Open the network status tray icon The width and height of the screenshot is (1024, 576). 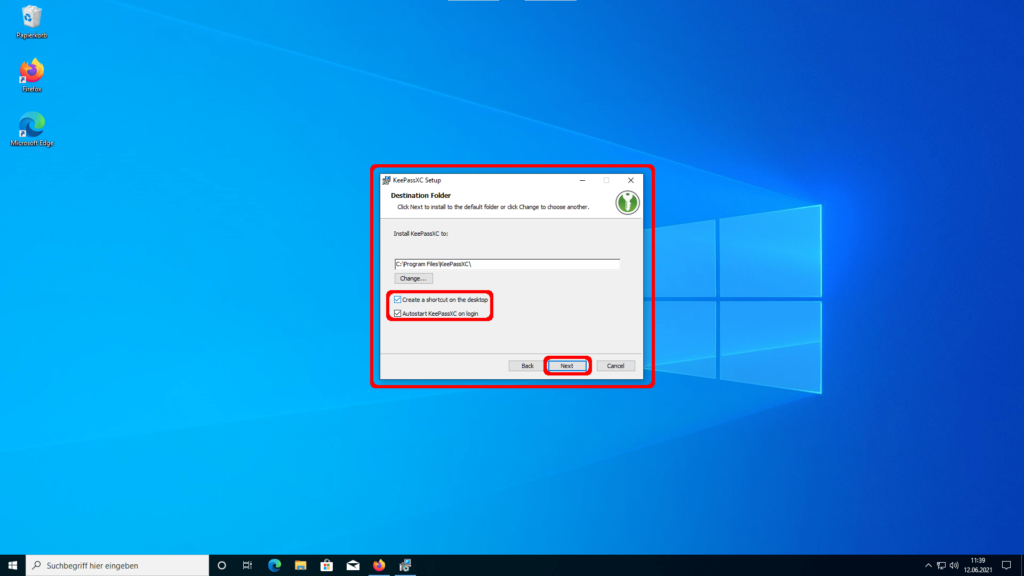pyautogui.click(x=941, y=566)
